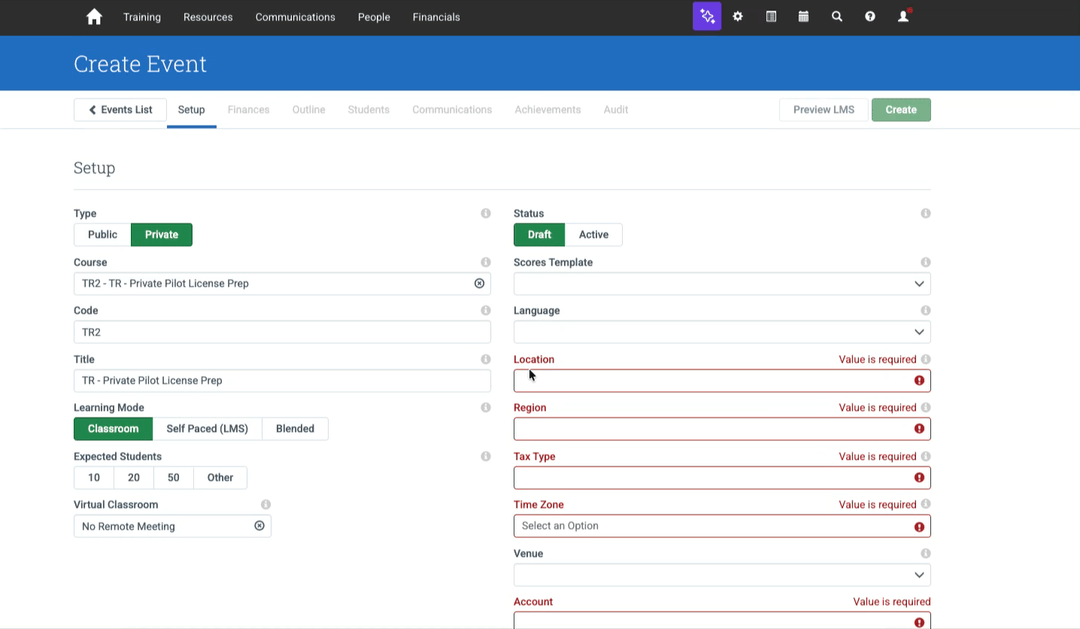
Task: Clear the Course field selection
Action: click(479, 283)
